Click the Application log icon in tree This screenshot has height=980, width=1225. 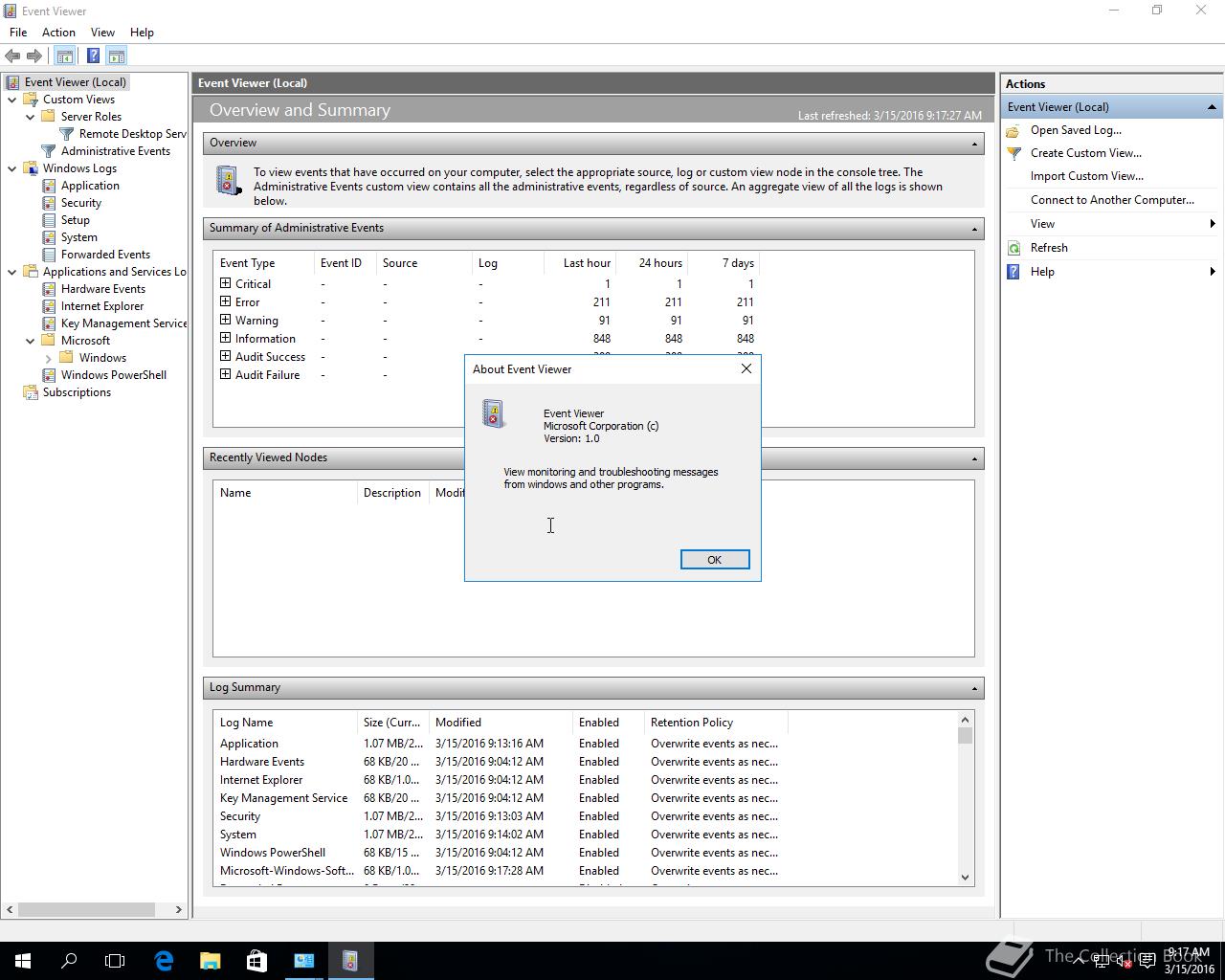pyautogui.click(x=49, y=186)
